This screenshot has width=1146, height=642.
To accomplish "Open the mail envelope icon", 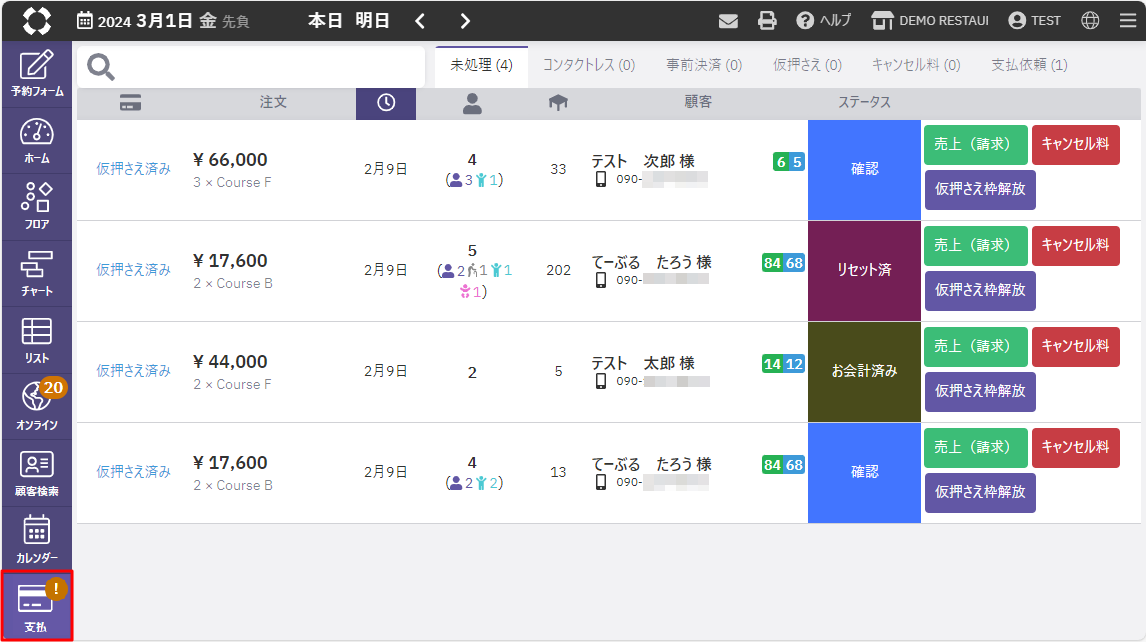I will (728, 21).
